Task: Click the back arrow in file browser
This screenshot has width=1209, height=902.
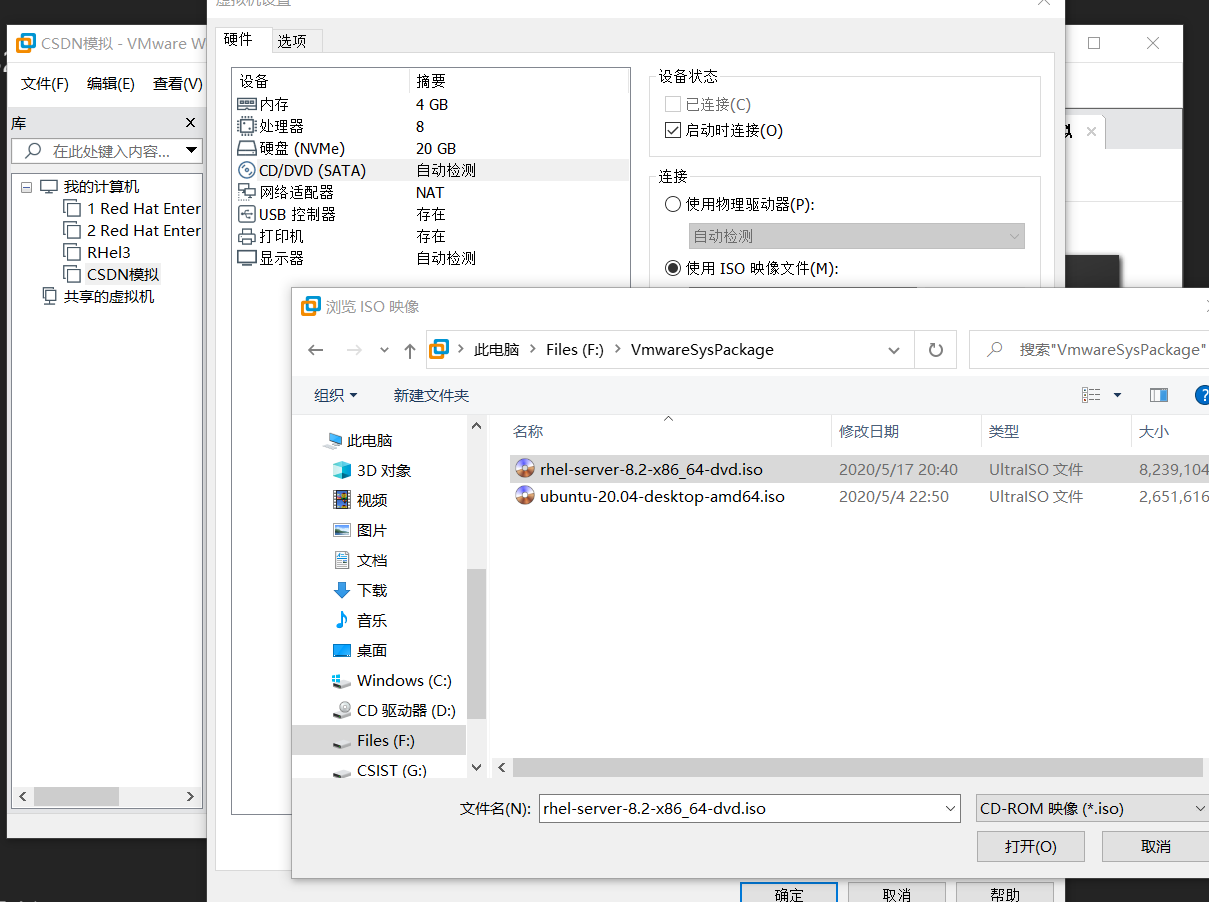Action: [x=316, y=350]
